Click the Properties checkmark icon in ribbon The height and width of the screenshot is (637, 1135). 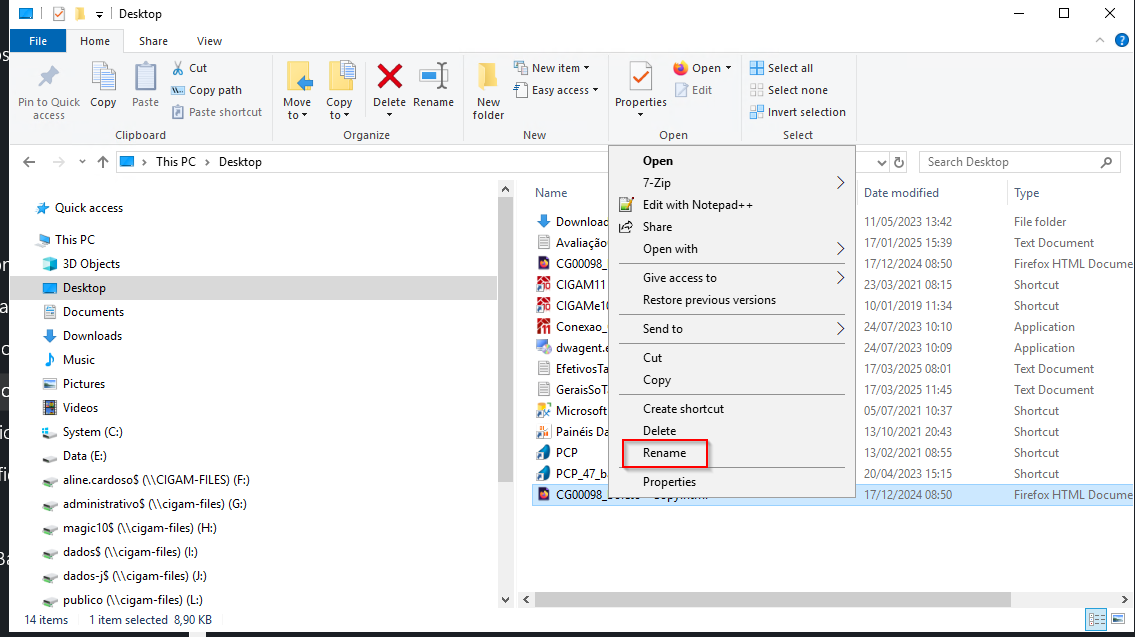[641, 77]
